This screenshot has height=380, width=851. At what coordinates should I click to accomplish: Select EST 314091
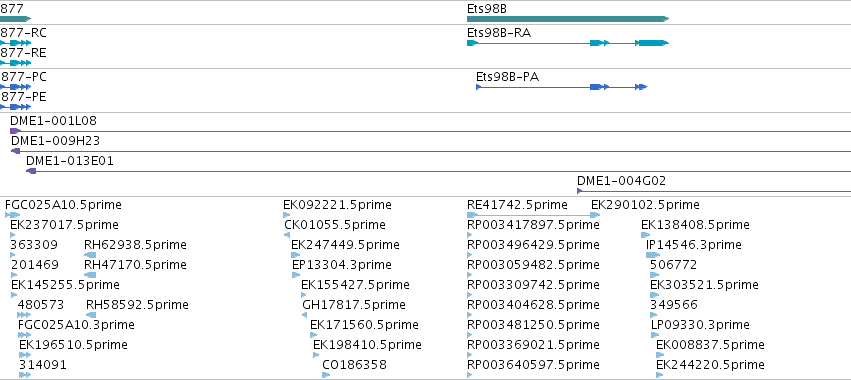42,365
